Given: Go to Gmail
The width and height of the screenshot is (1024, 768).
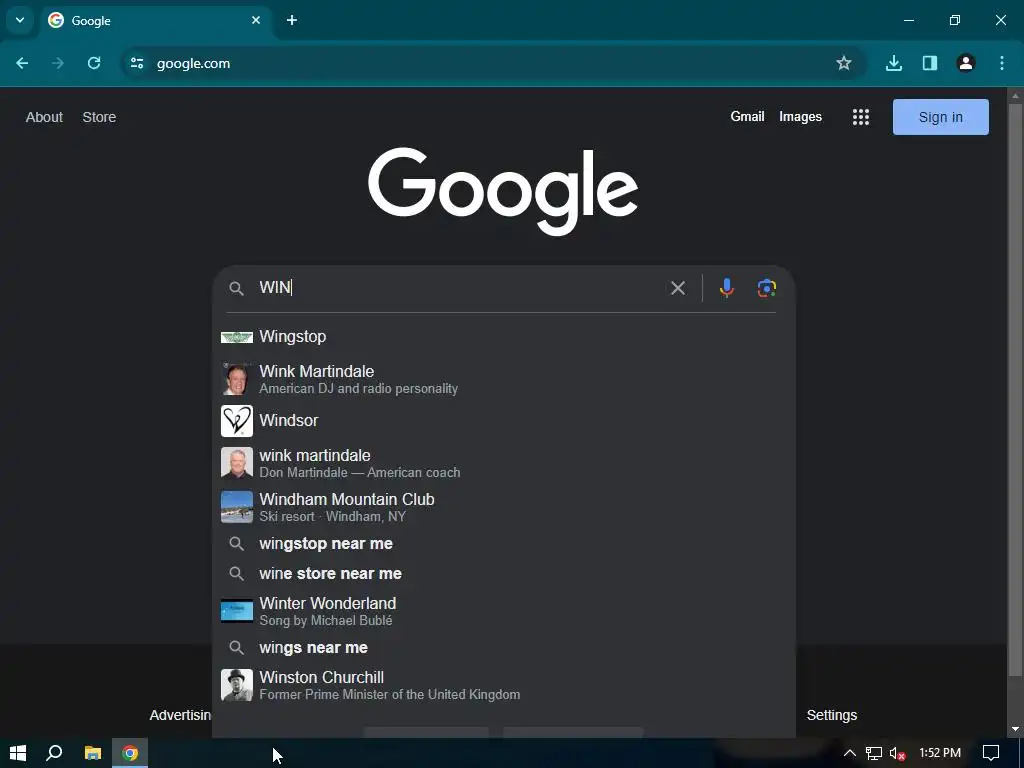Looking at the screenshot, I should click(x=747, y=116).
